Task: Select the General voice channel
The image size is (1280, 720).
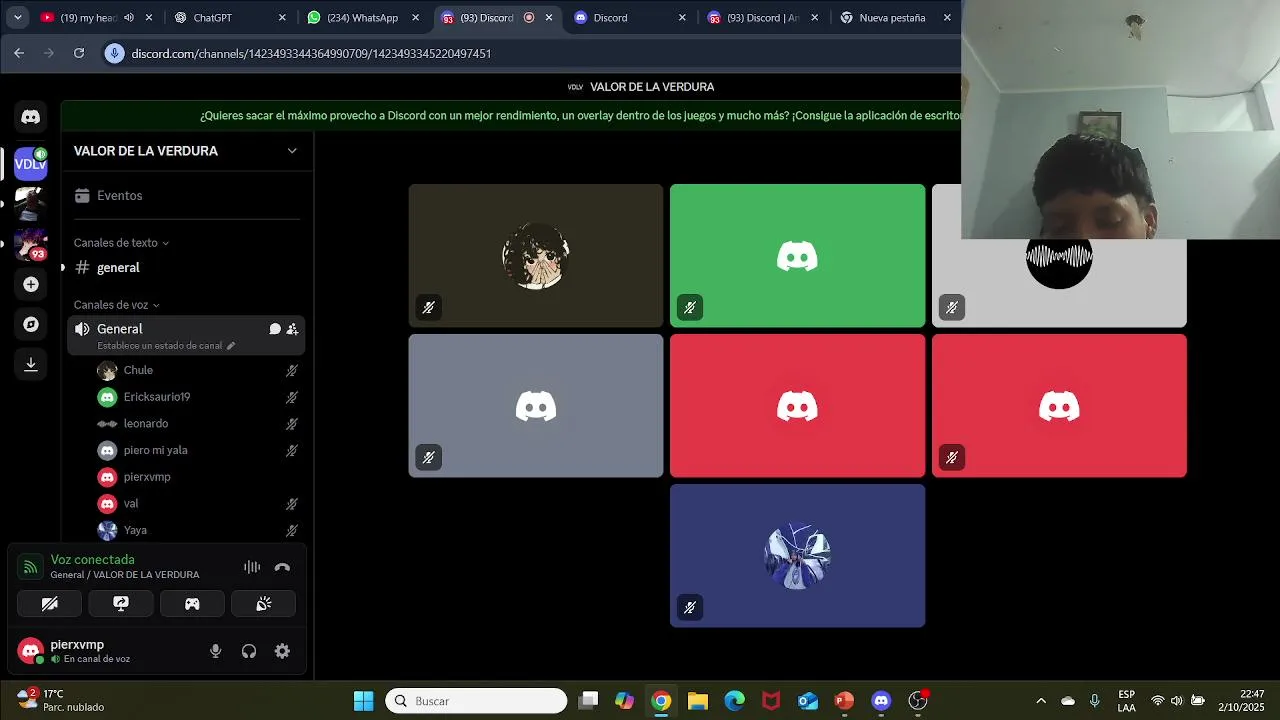Action: click(x=186, y=335)
